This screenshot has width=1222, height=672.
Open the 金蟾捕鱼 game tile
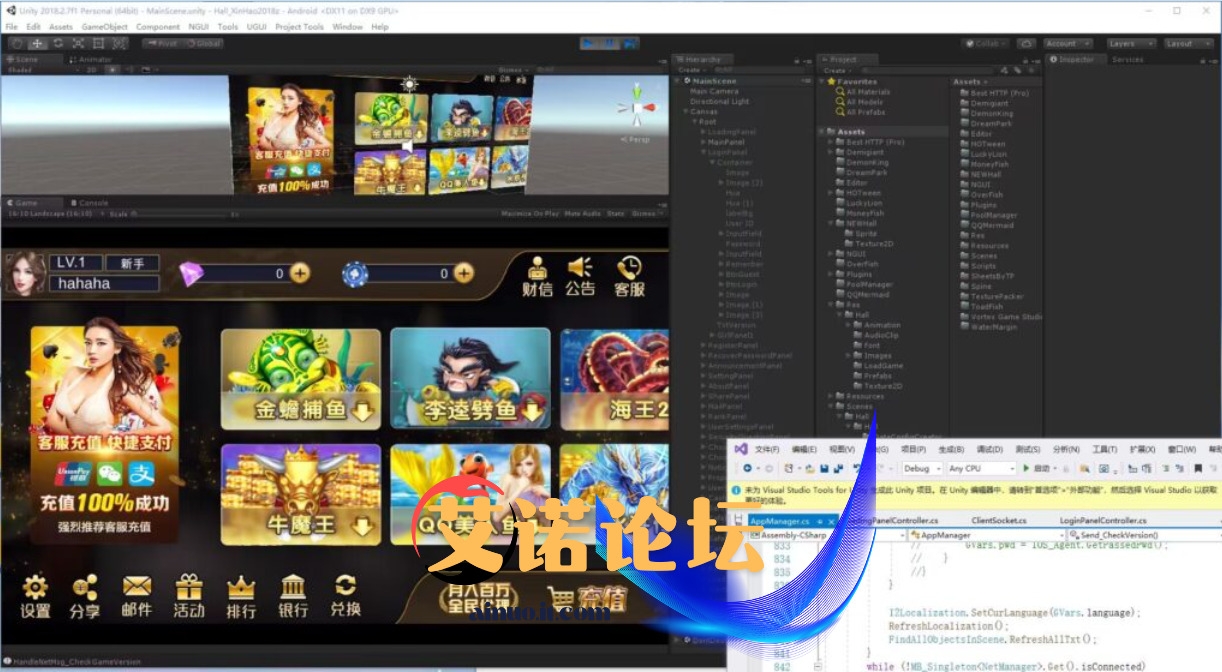301,379
